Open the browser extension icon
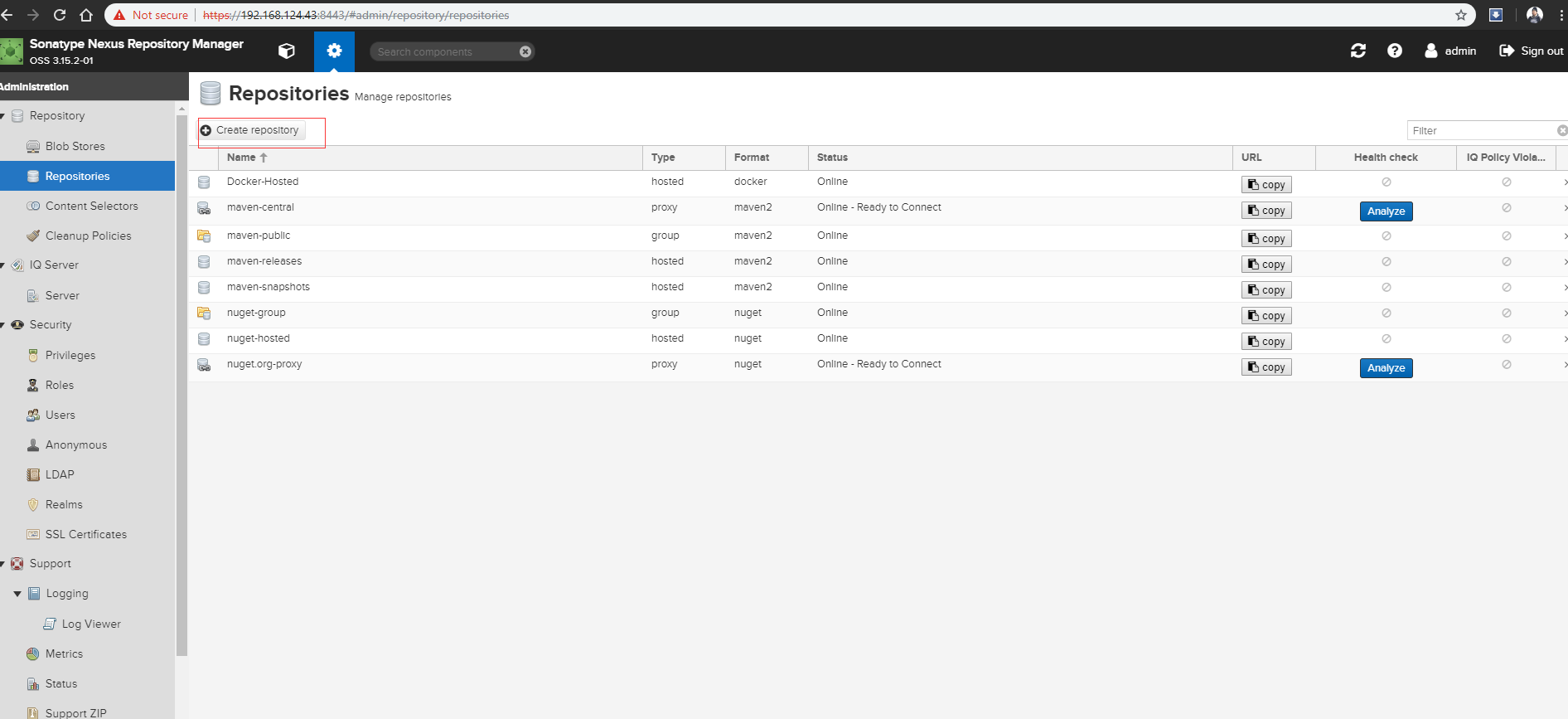The height and width of the screenshot is (719, 1568). 1496,15
